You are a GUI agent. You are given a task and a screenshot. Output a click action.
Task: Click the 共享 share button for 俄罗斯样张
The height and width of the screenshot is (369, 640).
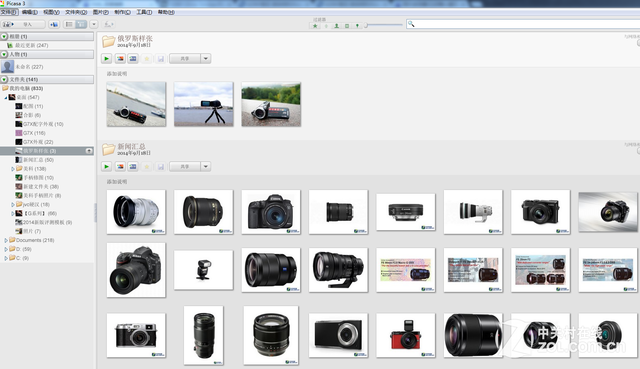[185, 59]
